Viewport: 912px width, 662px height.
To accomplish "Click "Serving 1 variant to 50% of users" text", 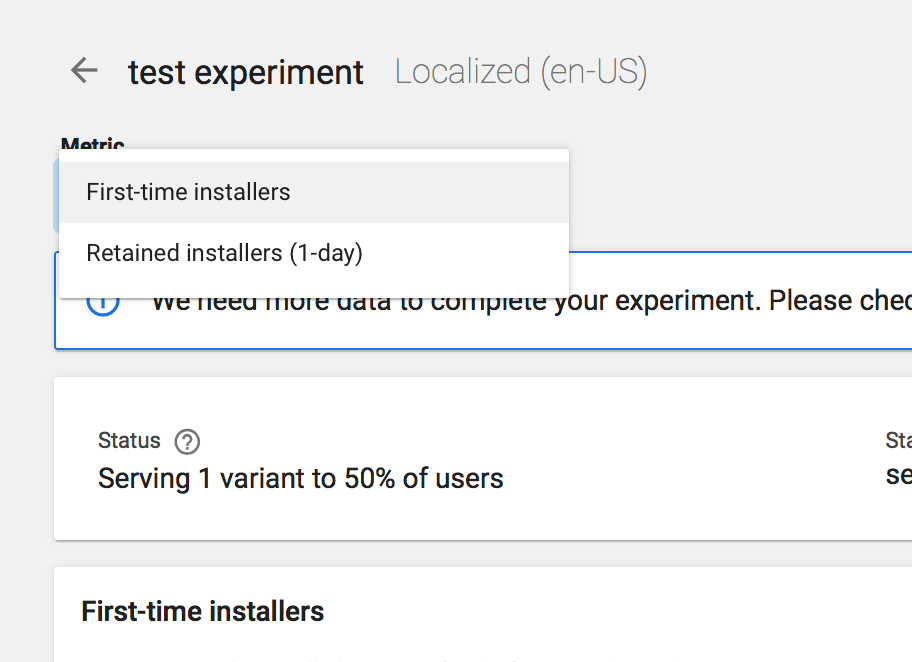I will click(x=300, y=479).
